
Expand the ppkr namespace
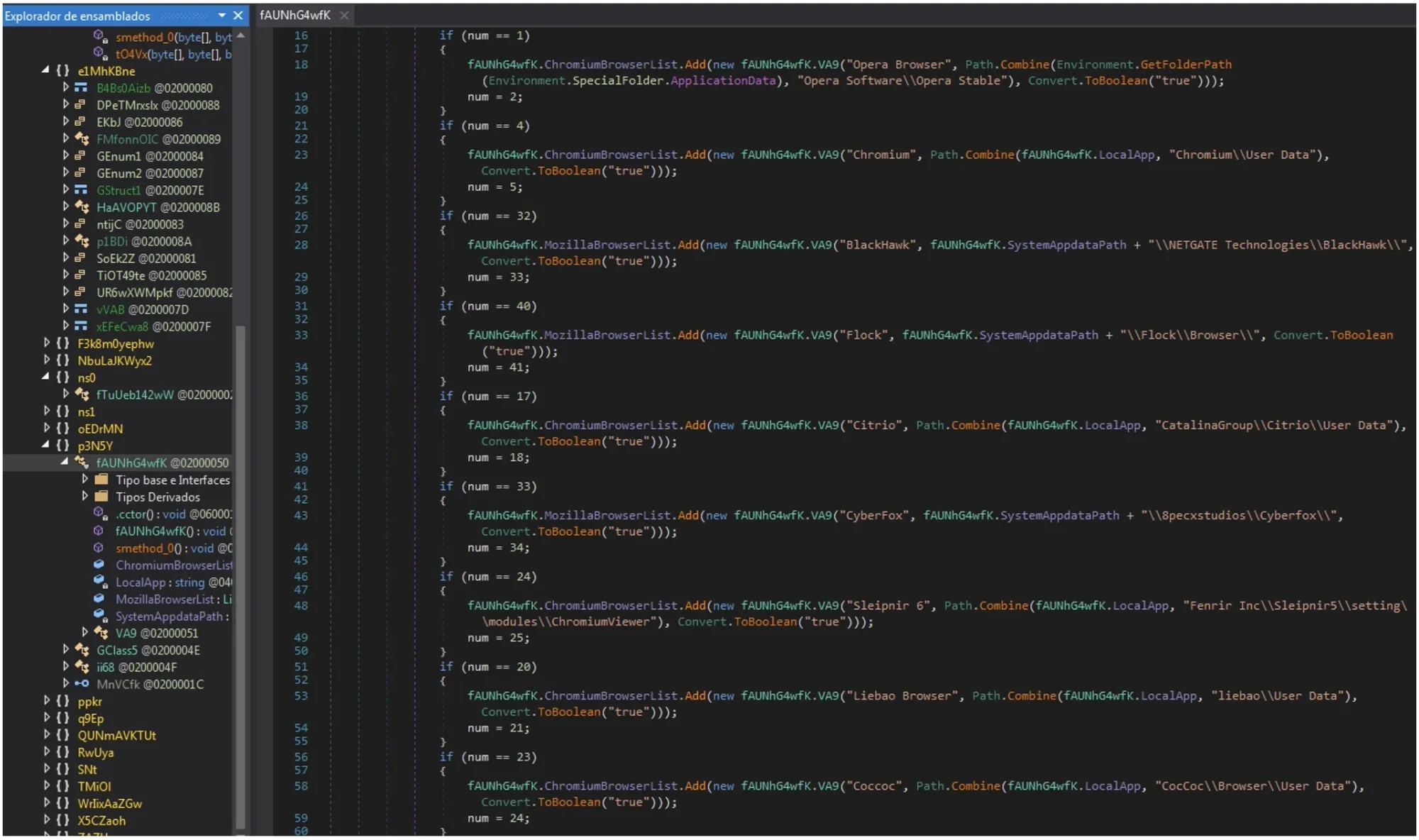click(x=47, y=700)
